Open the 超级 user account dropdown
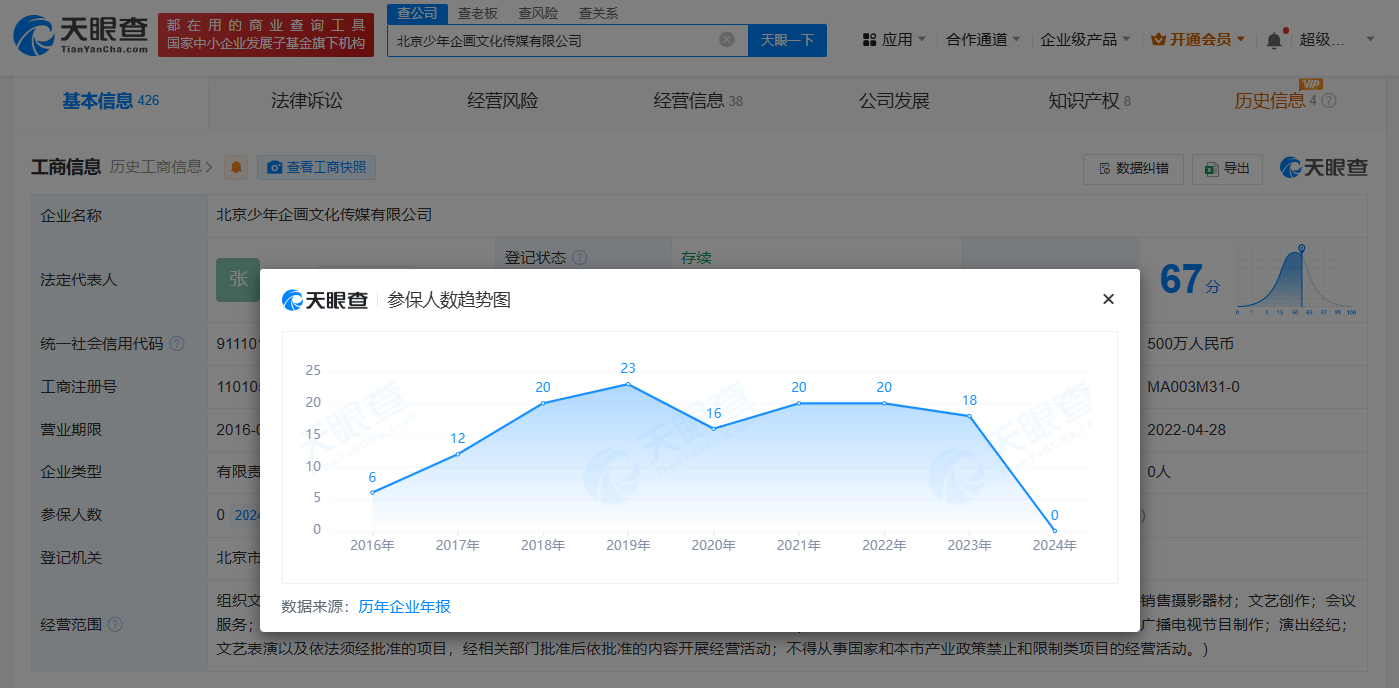Image resolution: width=1399 pixels, height=688 pixels. 1336,40
